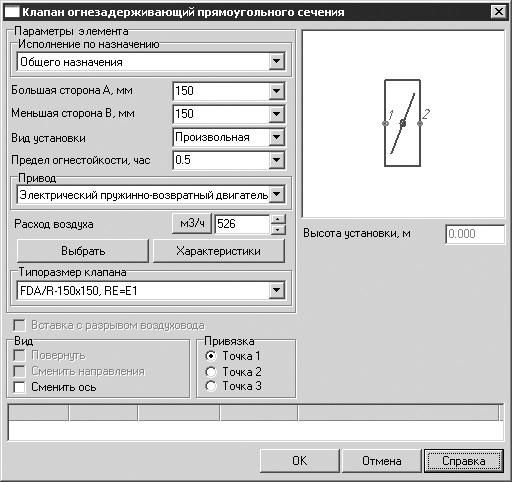
Task: Open the Исполнение по назначению dropdown
Action: pyautogui.click(x=276, y=61)
